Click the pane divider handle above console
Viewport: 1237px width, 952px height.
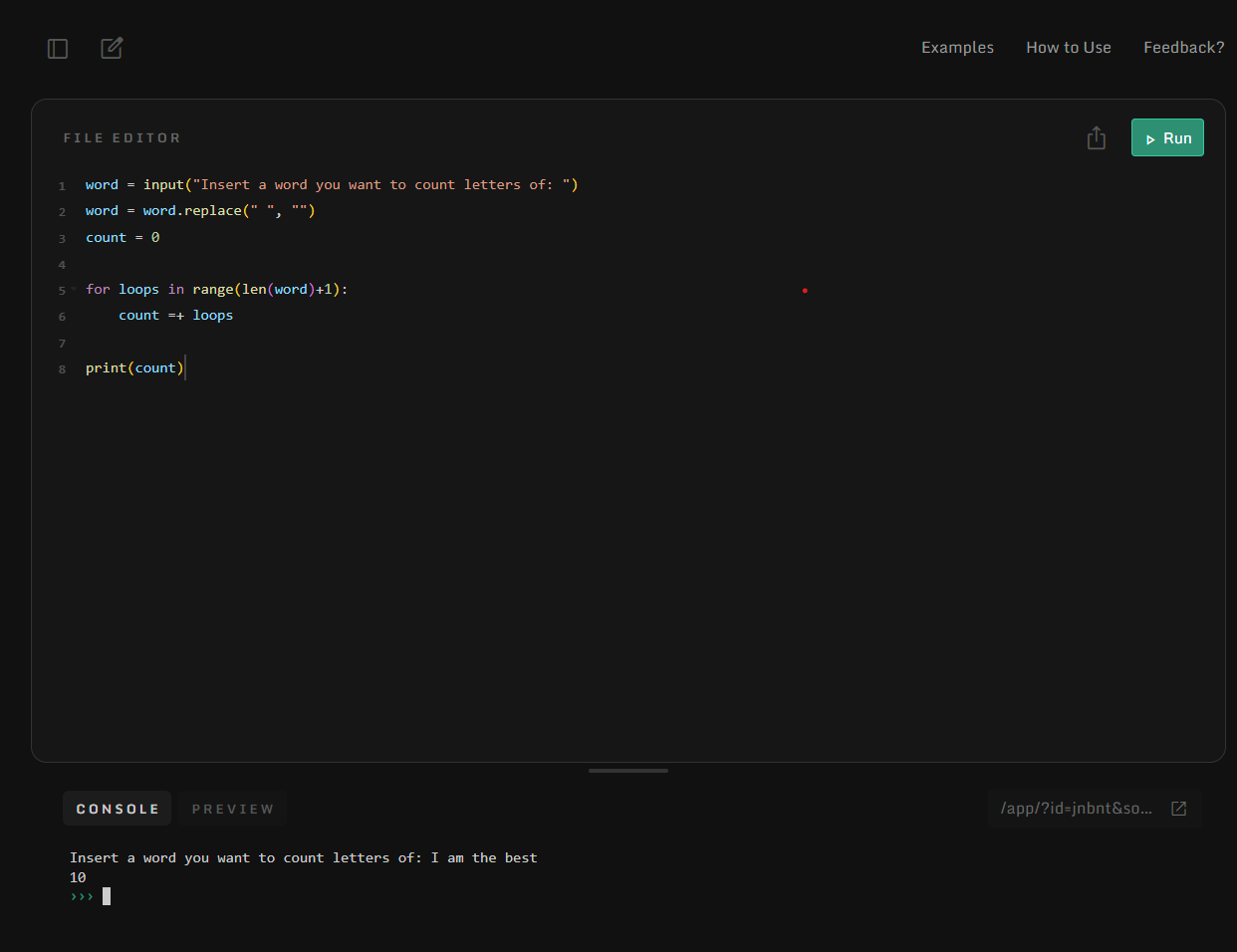point(628,770)
